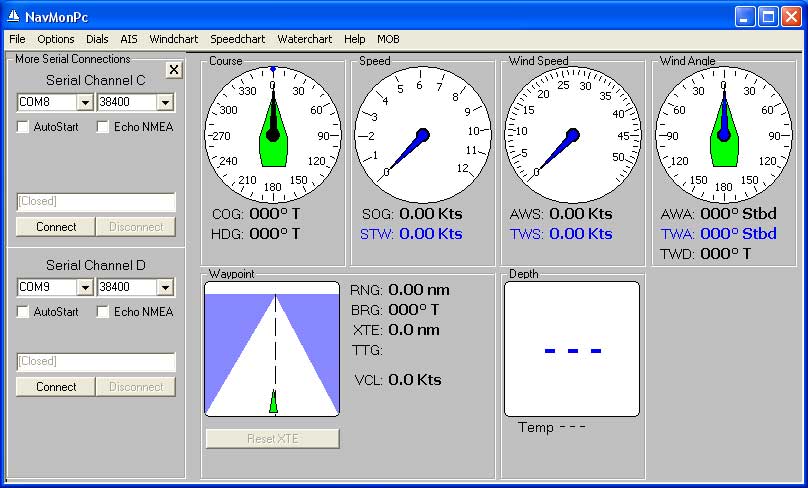
Task: Expand the COM9 port dropdown
Action: click(x=85, y=287)
